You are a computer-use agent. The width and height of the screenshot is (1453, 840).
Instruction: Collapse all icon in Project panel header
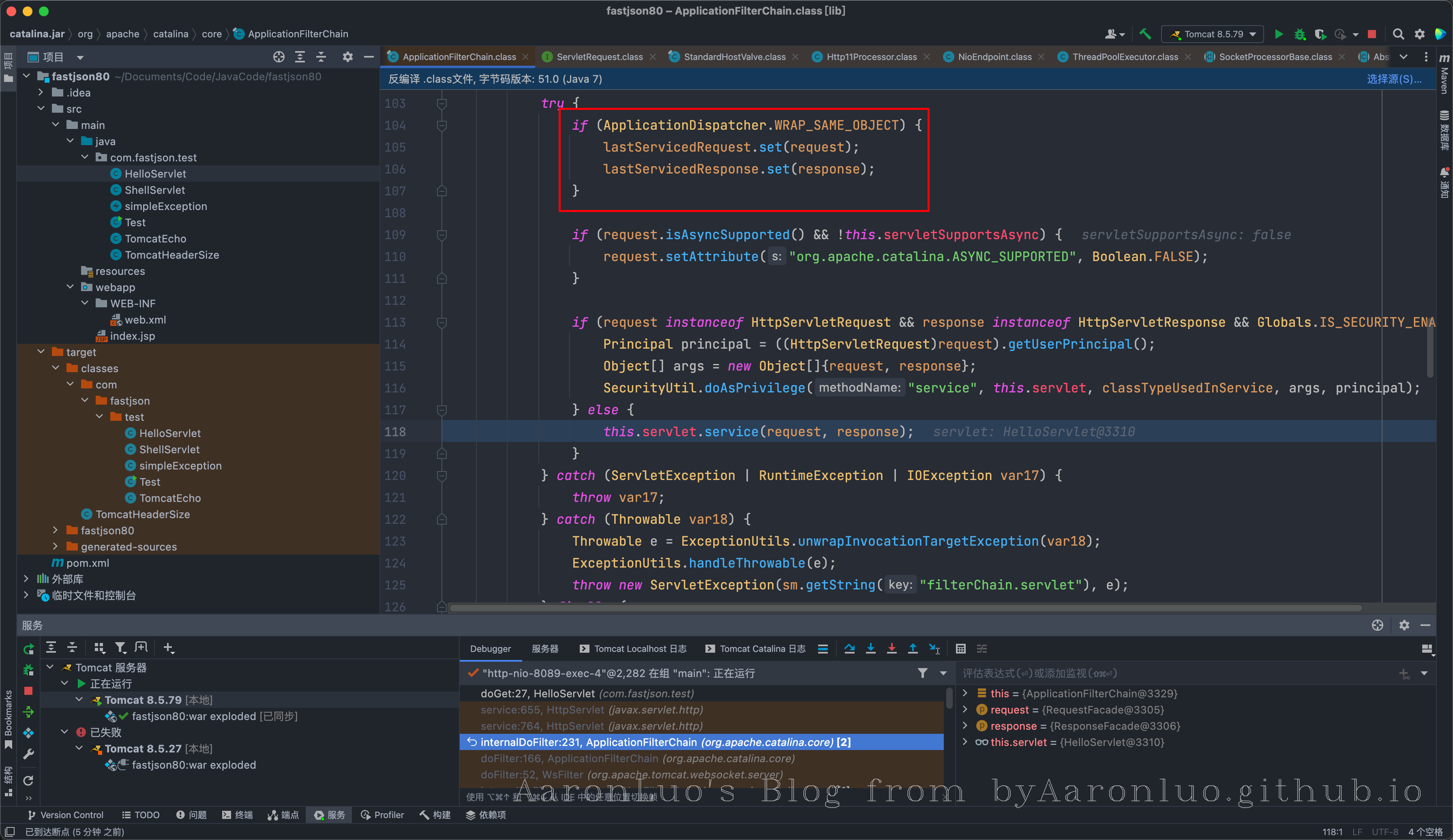[x=321, y=56]
